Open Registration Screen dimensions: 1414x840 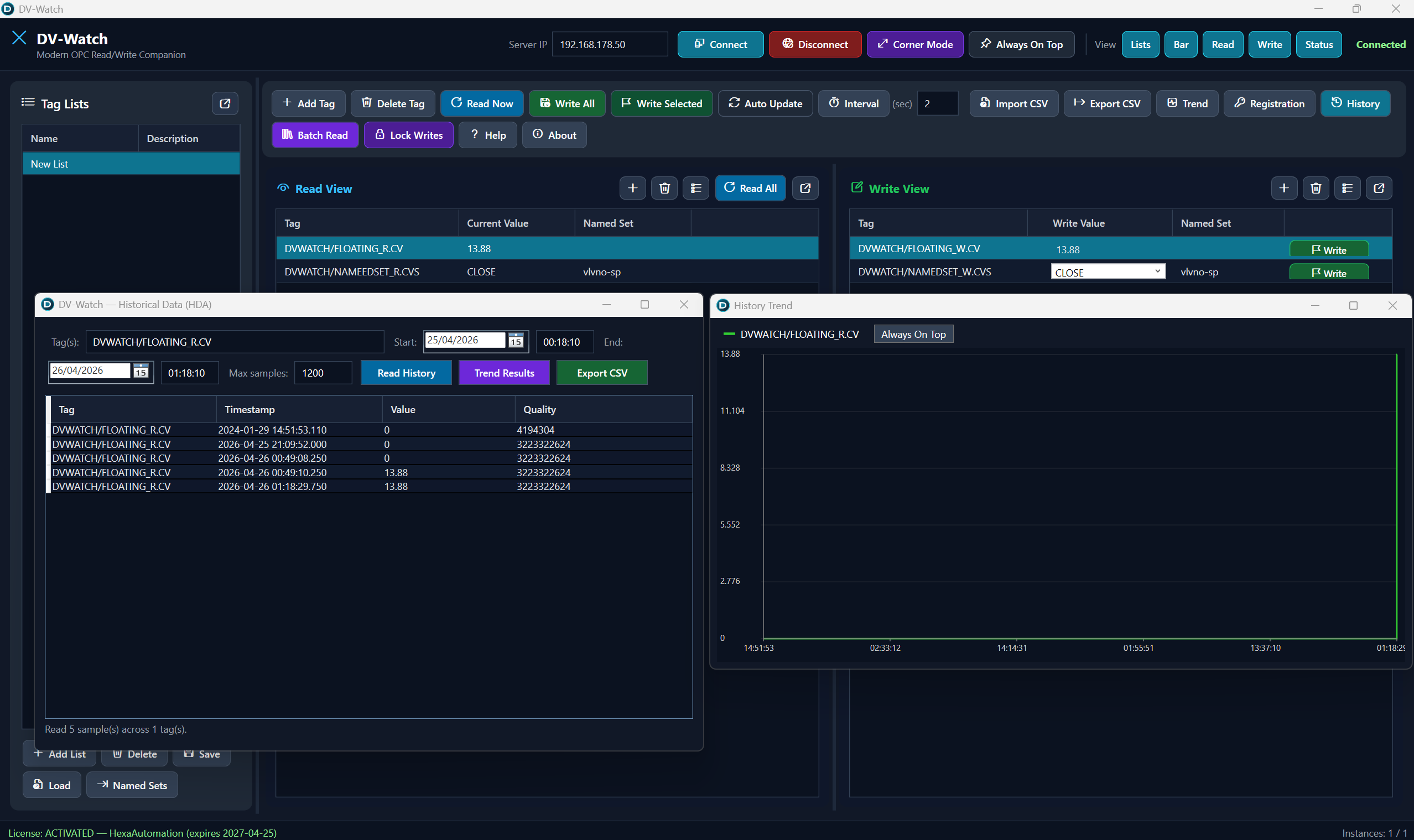(x=1269, y=103)
